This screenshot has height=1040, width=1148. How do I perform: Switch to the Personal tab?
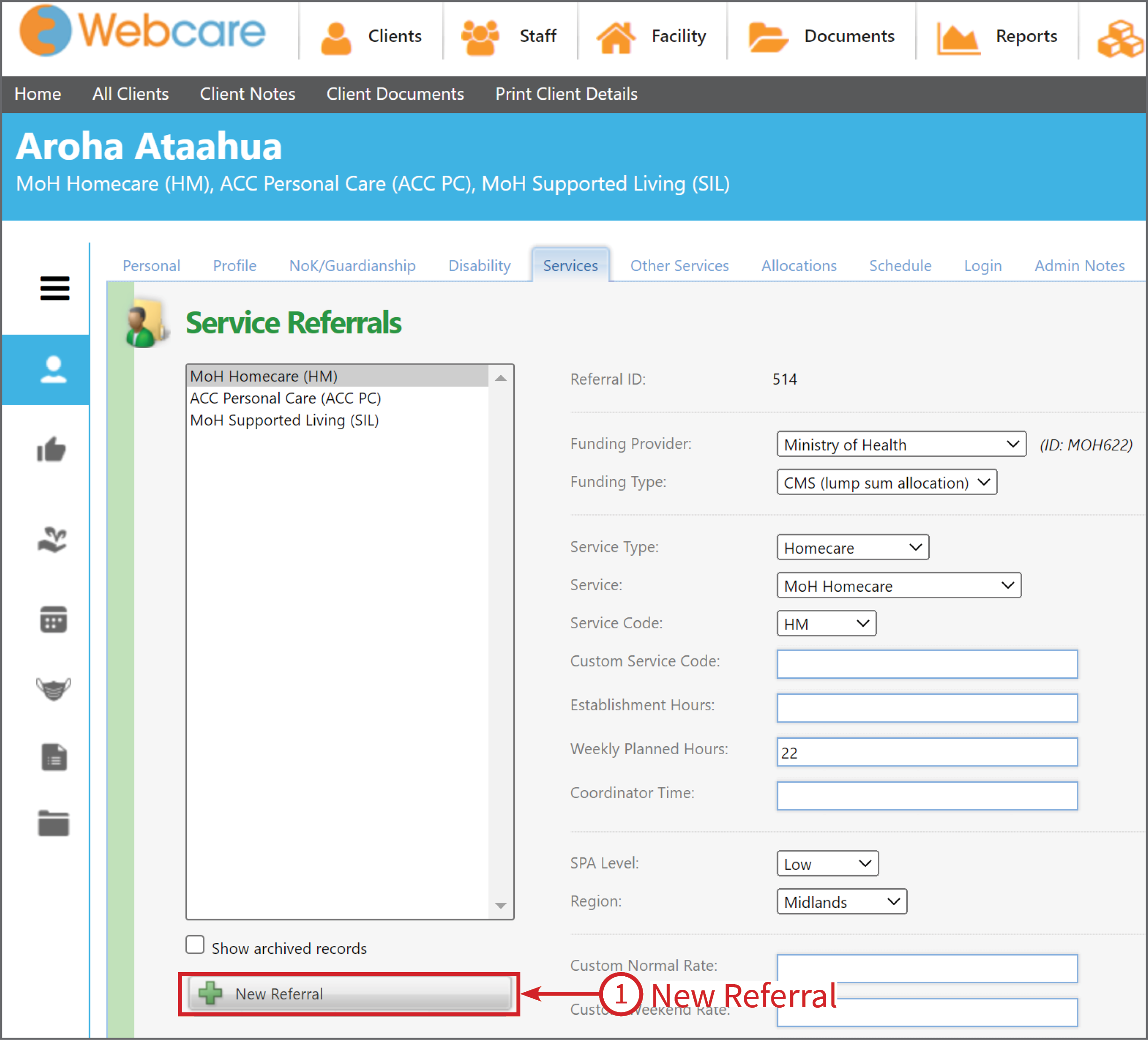click(x=151, y=266)
